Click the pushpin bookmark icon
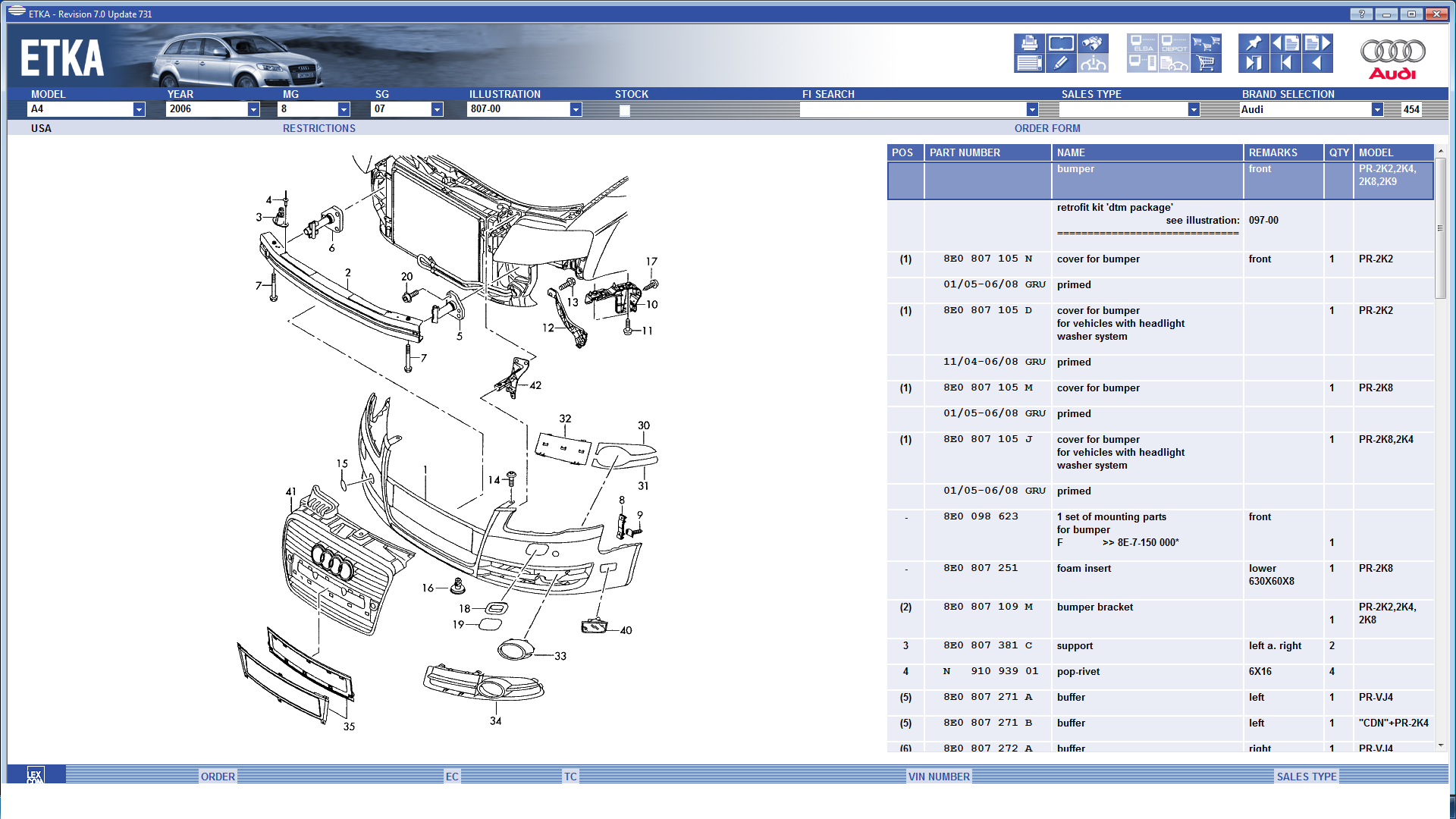This screenshot has width=1456, height=819. point(1254,43)
